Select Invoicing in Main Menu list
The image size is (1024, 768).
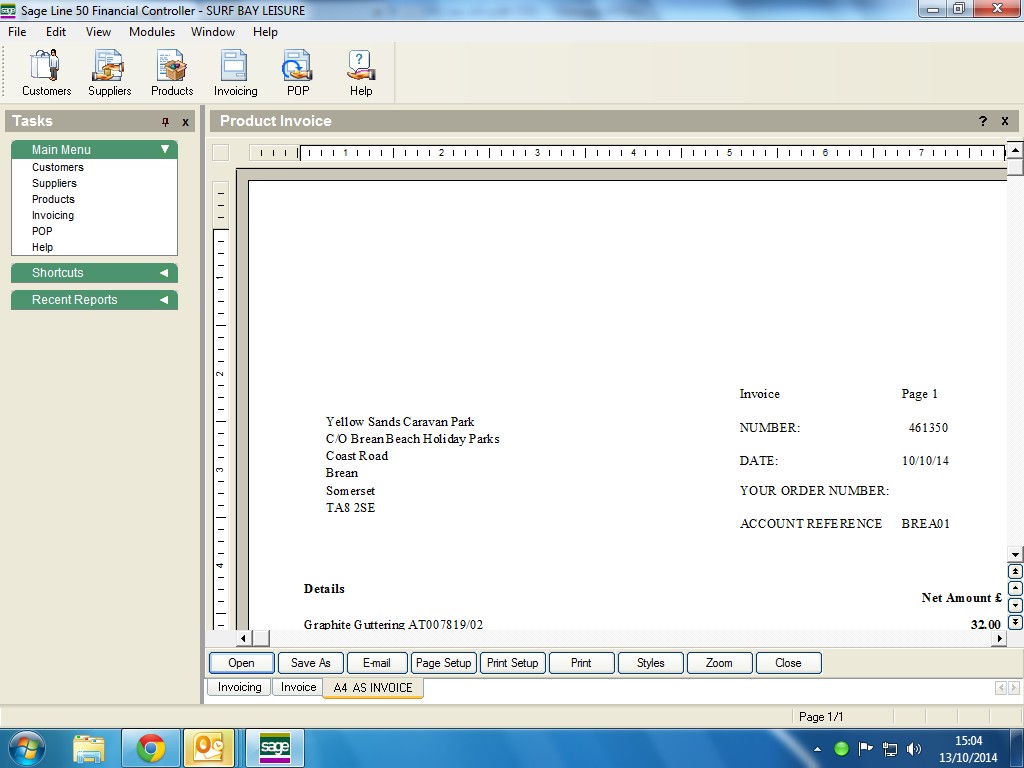(53, 216)
